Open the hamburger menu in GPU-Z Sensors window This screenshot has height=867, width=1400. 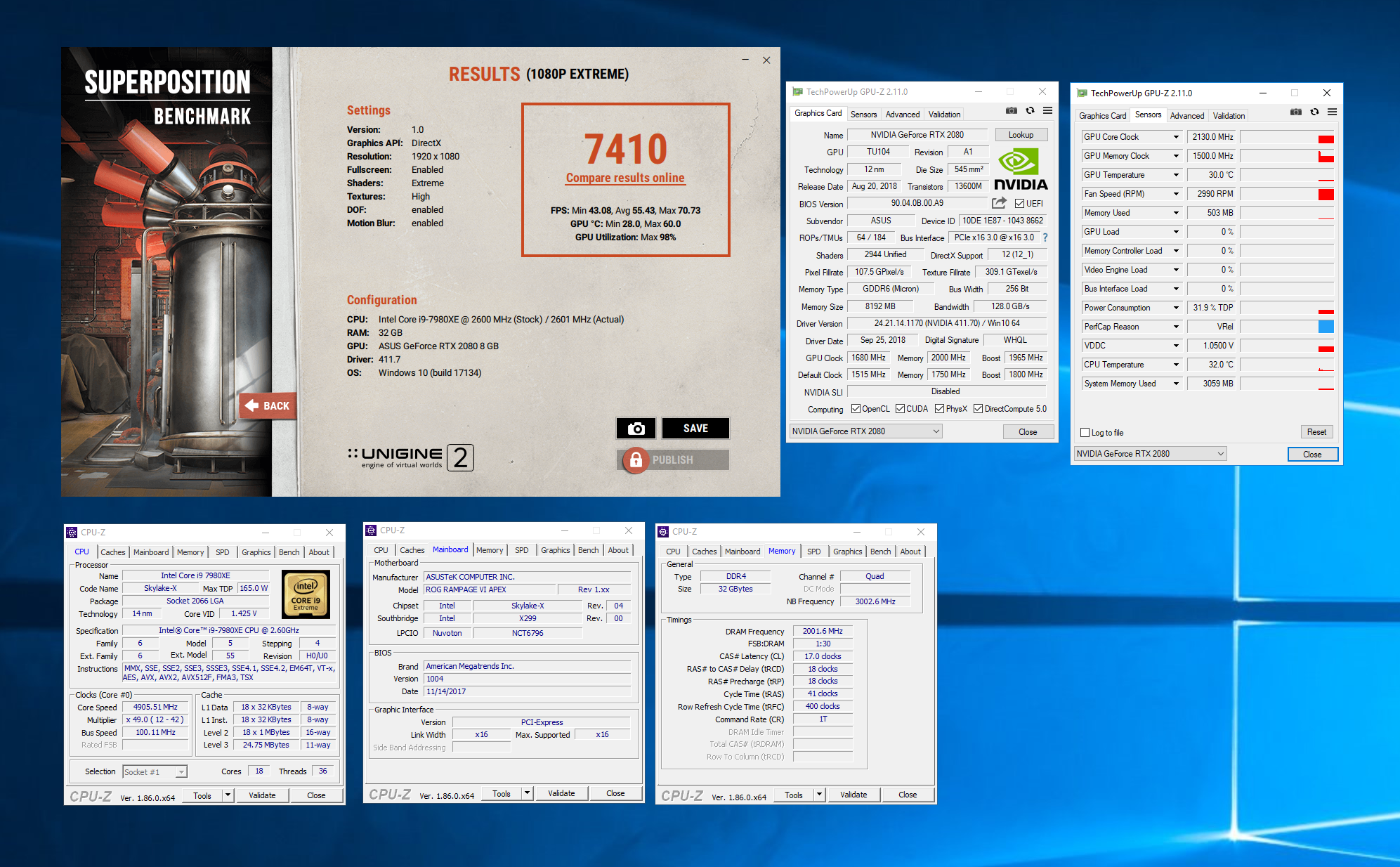tap(1332, 112)
